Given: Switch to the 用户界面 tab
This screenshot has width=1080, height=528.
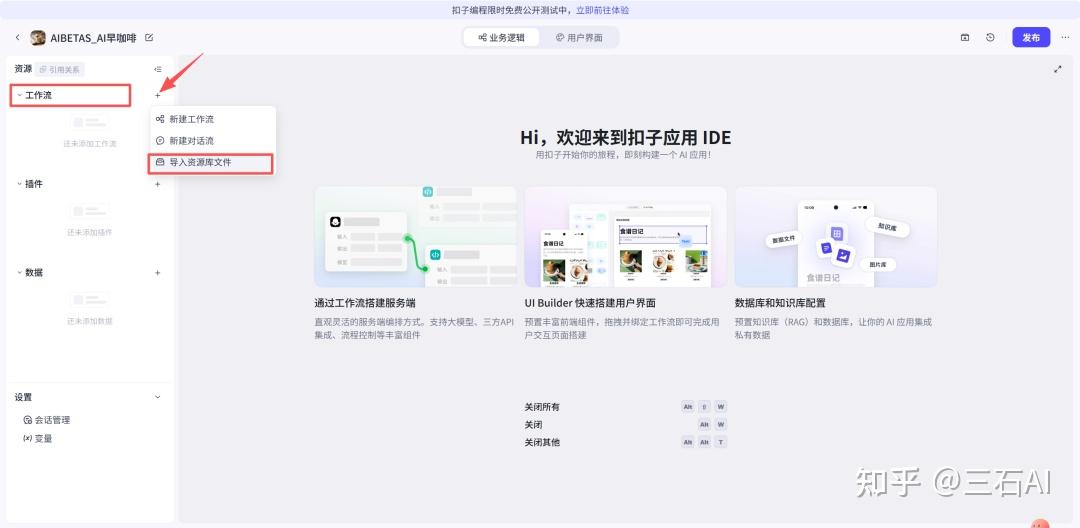Looking at the screenshot, I should point(579,38).
